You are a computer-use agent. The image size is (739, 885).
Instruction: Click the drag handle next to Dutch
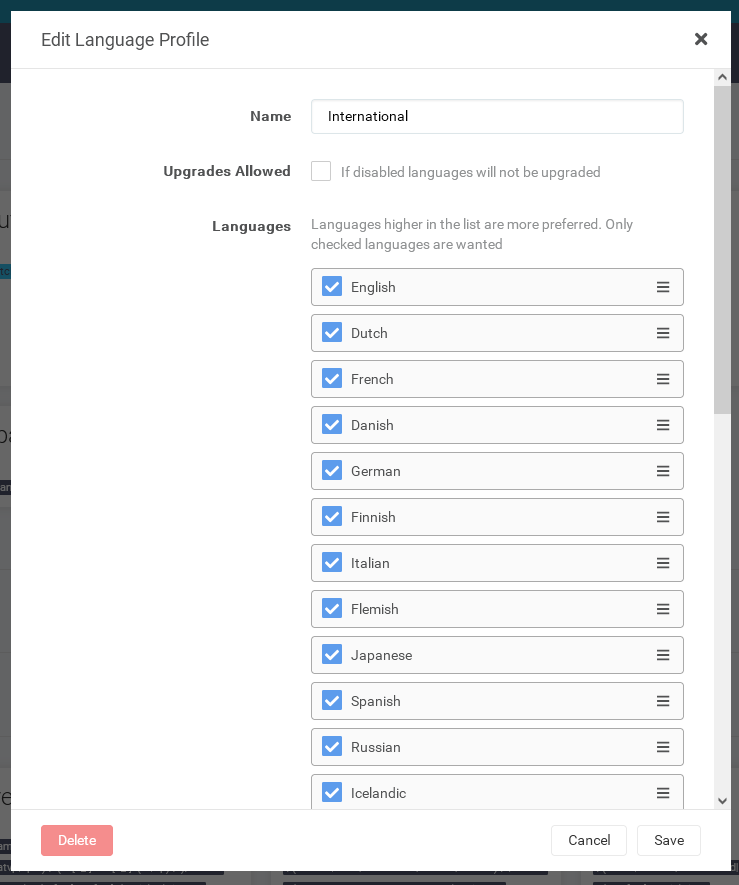coord(663,333)
